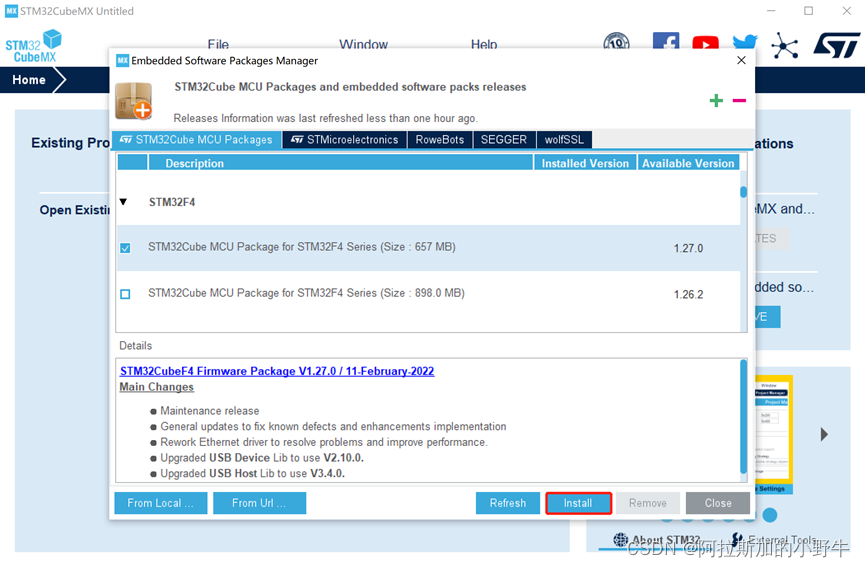Click the Available Version column header
This screenshot has width=865, height=567.
click(688, 163)
